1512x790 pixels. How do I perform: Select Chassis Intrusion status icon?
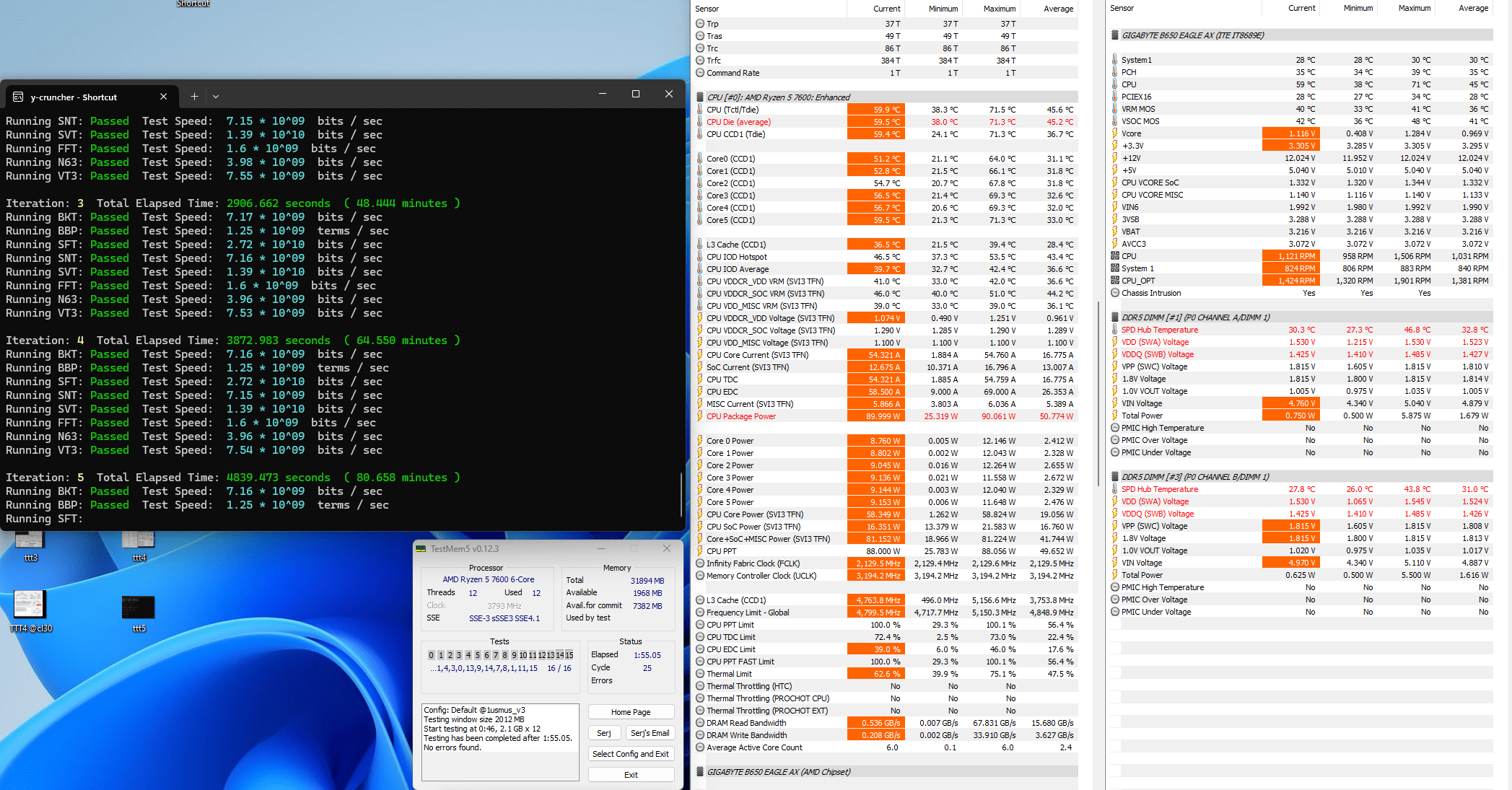point(1115,293)
